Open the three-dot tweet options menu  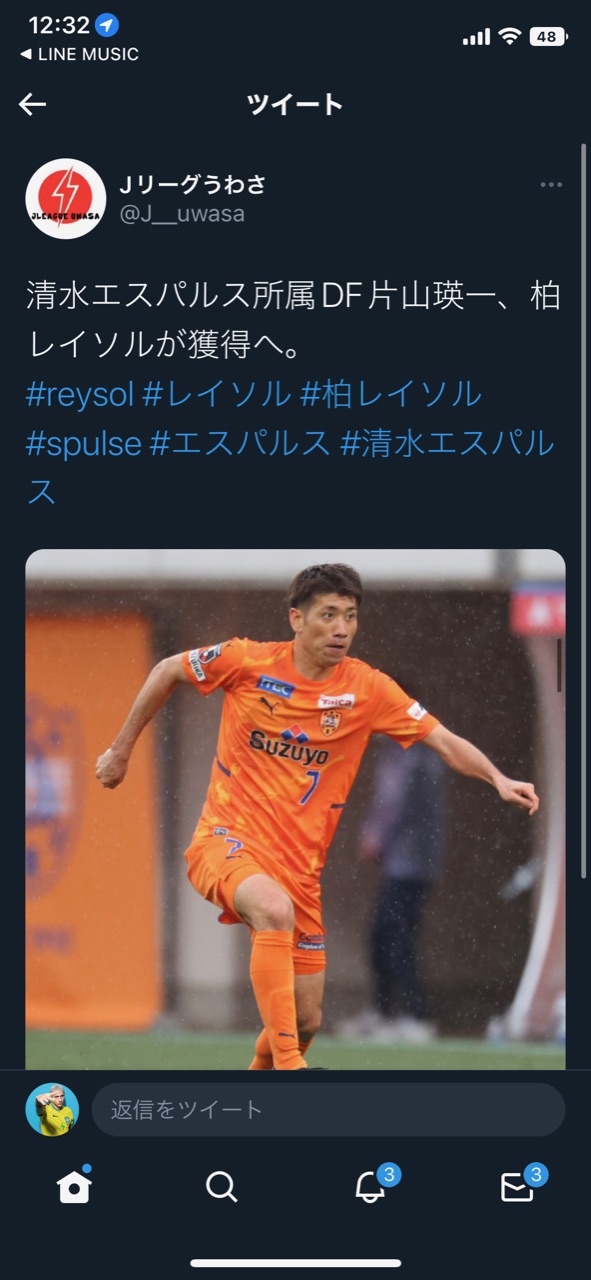point(551,185)
